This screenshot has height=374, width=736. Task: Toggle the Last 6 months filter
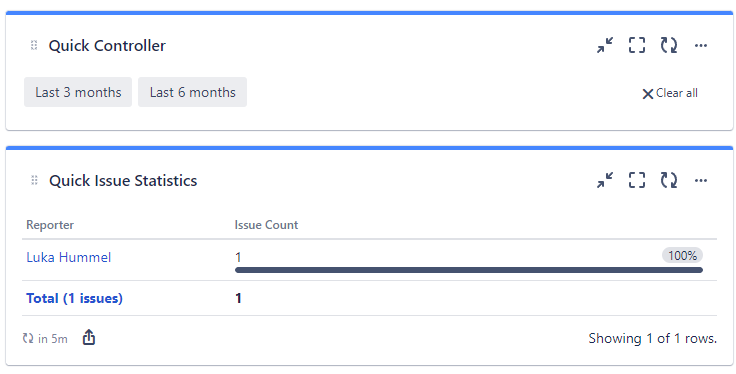coord(192,92)
